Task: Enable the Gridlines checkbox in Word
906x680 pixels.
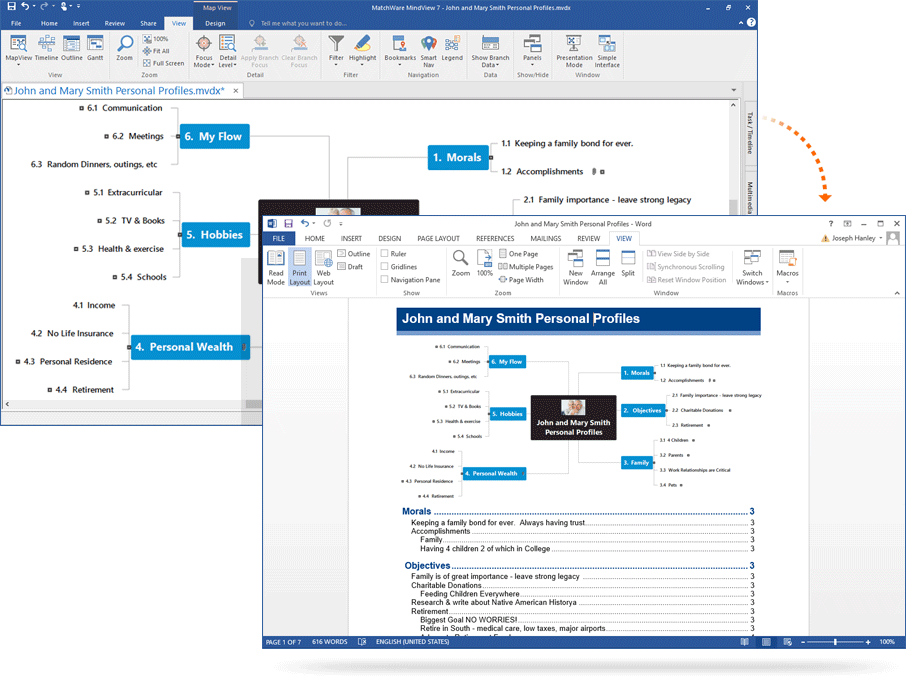Action: pyautogui.click(x=384, y=266)
